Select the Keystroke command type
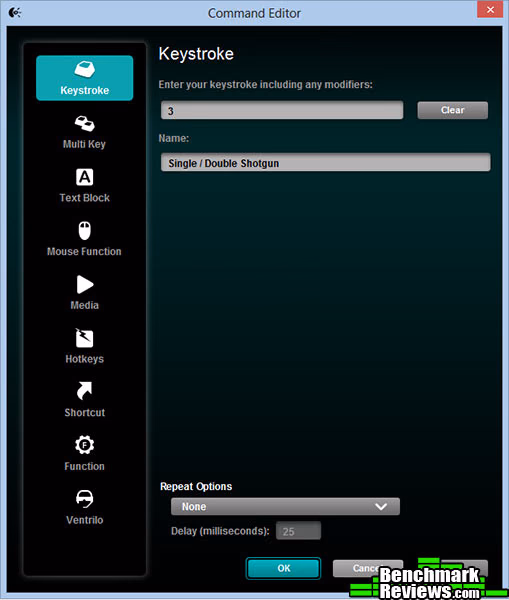509x600 pixels. [85, 78]
